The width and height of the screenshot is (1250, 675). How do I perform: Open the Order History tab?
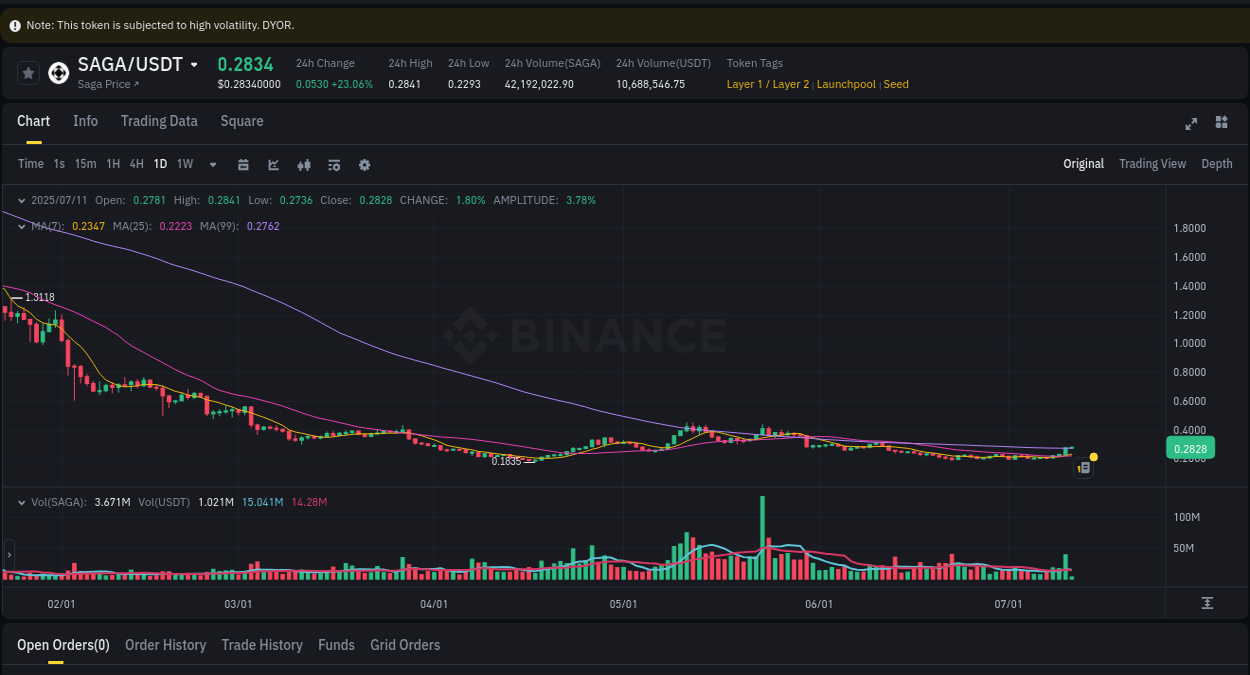point(165,645)
